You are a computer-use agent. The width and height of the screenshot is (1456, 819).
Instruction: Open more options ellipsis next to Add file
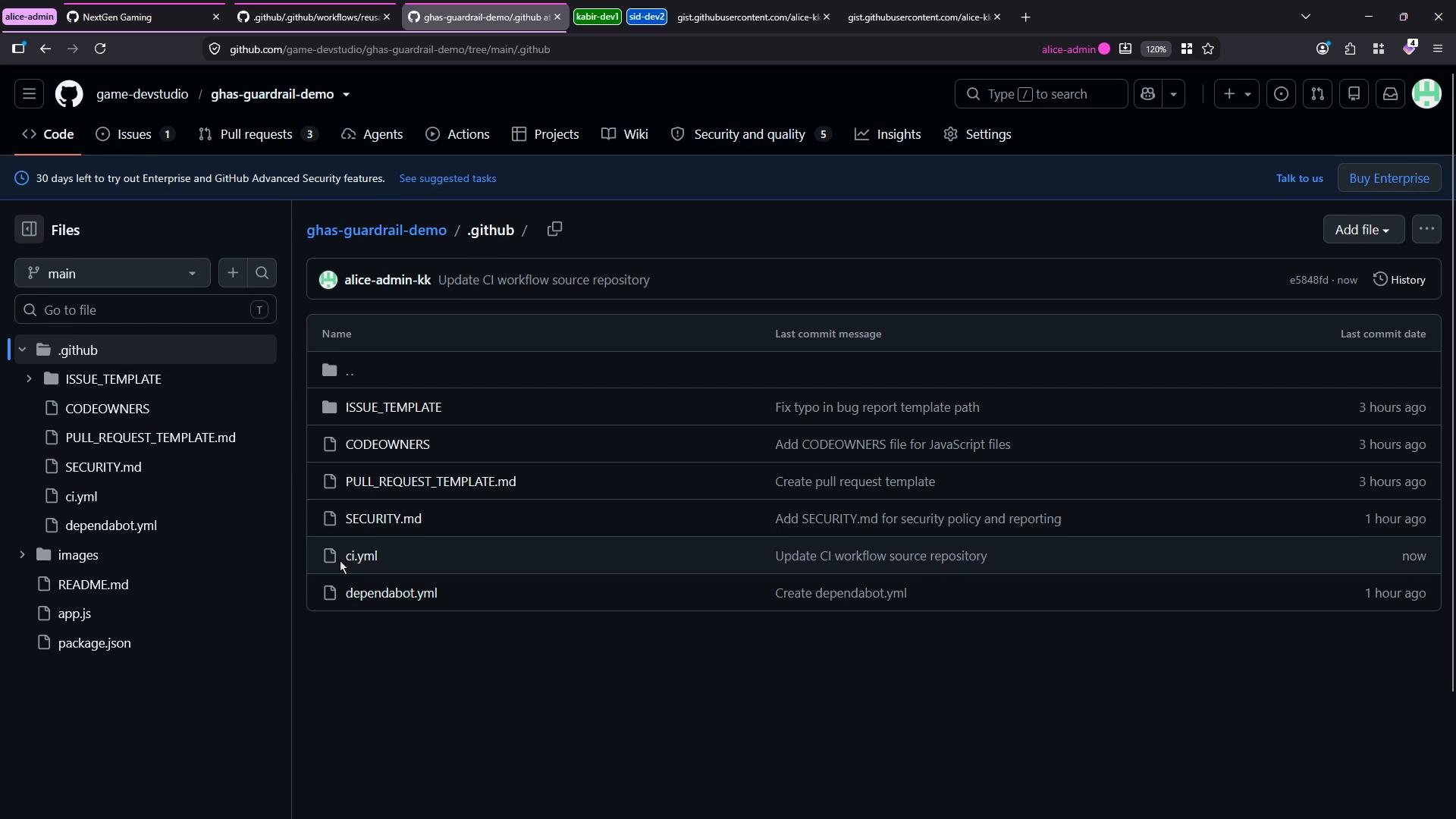[x=1426, y=229]
